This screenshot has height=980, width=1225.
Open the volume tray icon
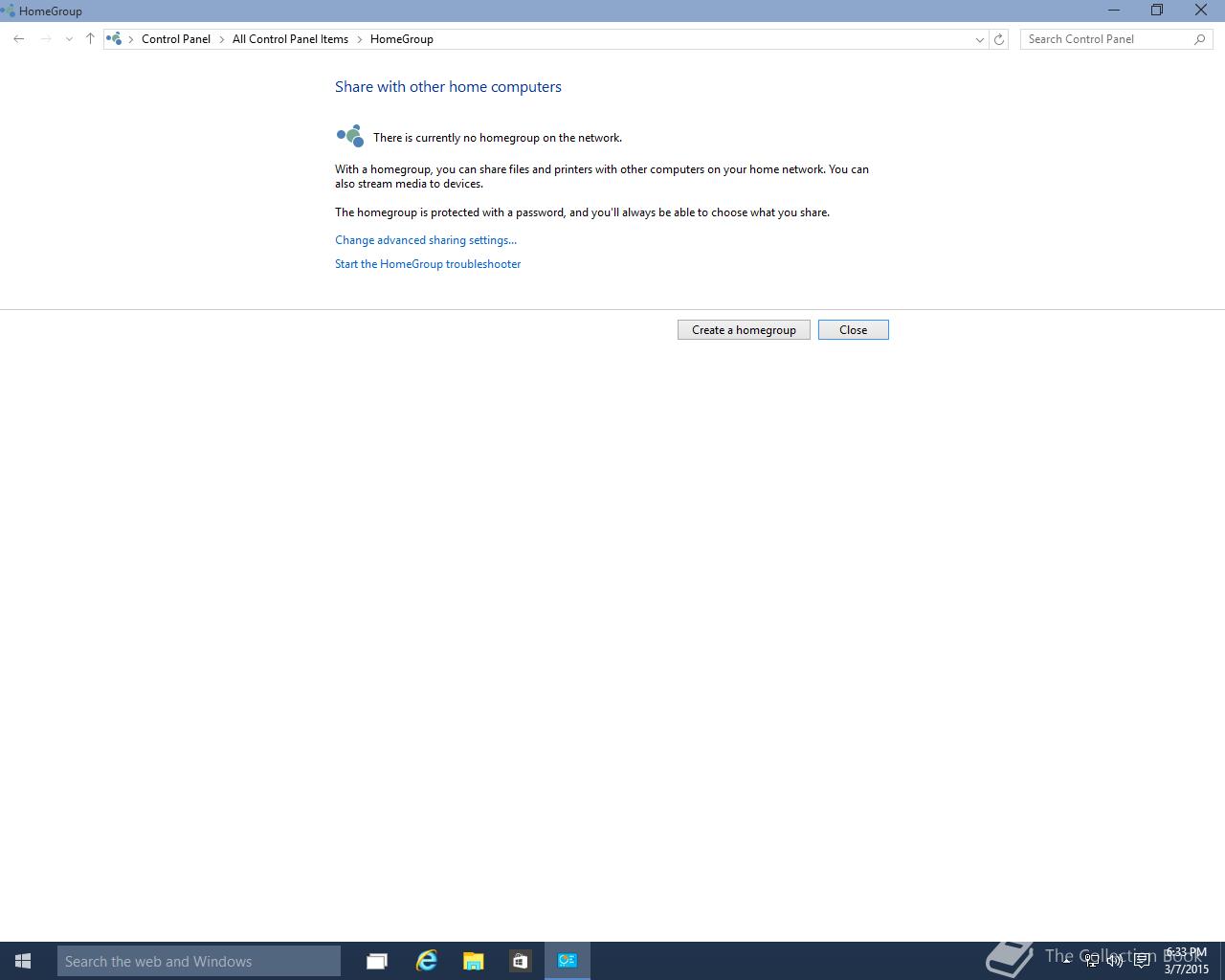[1114, 961]
